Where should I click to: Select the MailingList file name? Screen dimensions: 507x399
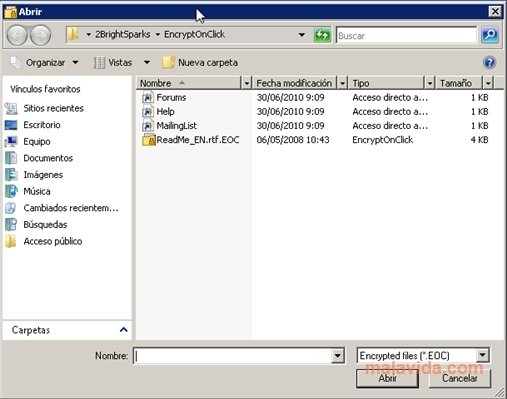point(177,126)
